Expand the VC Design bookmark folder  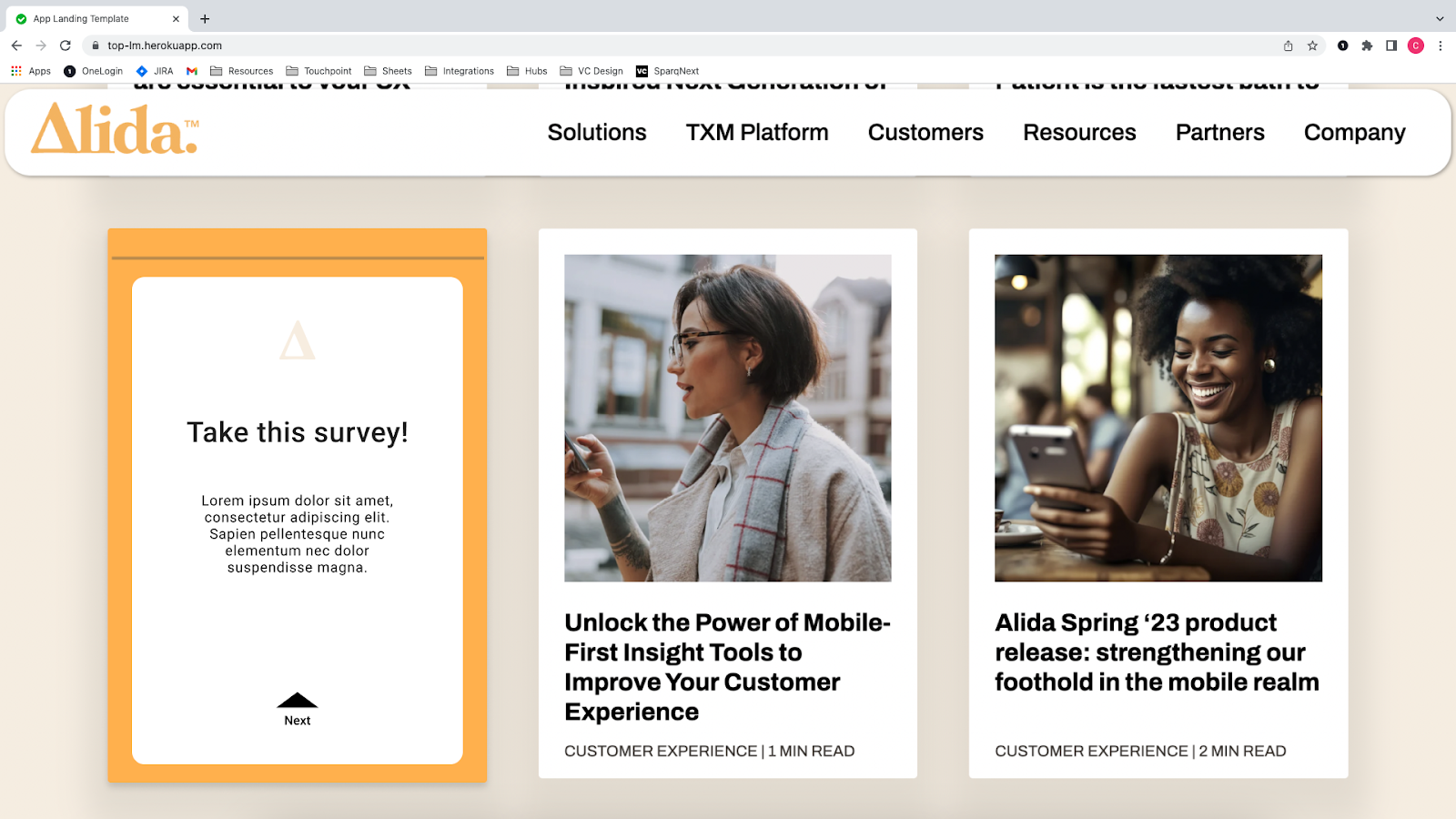(x=591, y=71)
